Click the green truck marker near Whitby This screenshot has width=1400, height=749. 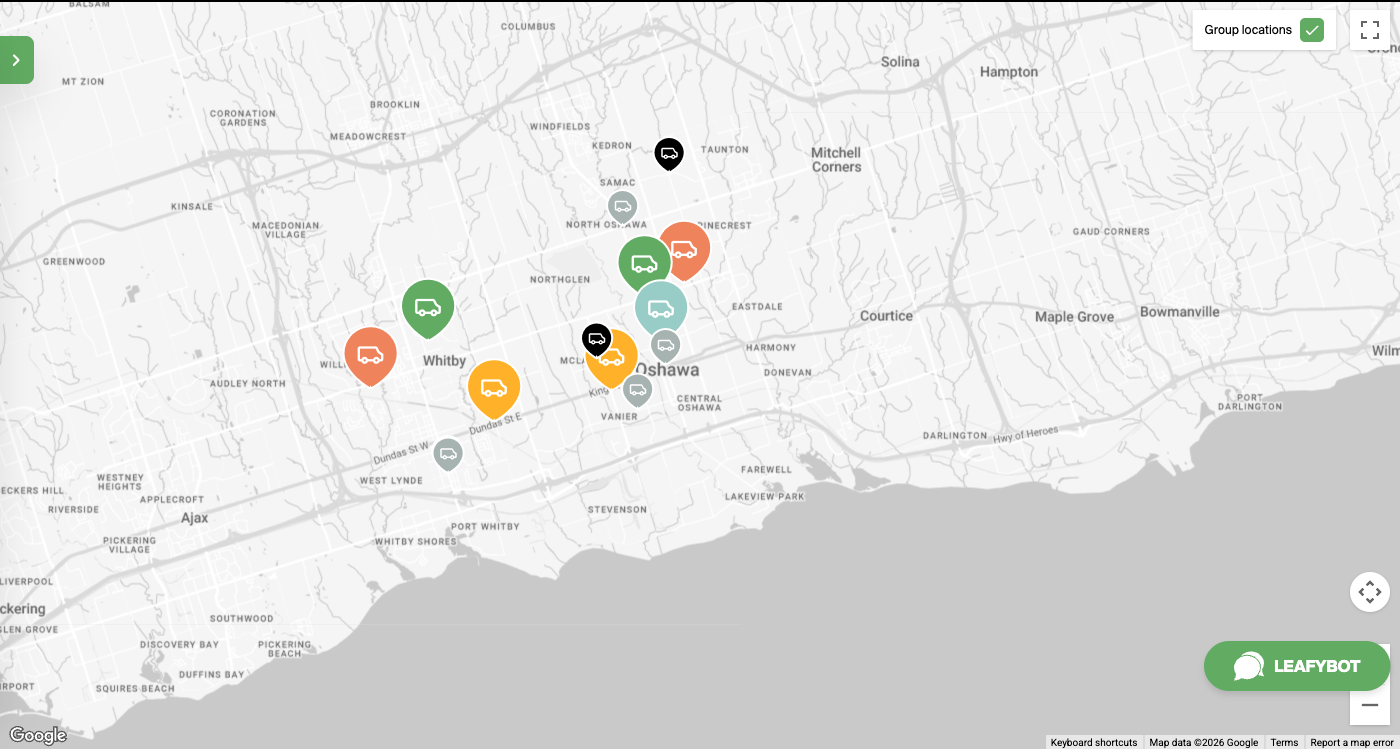(428, 308)
